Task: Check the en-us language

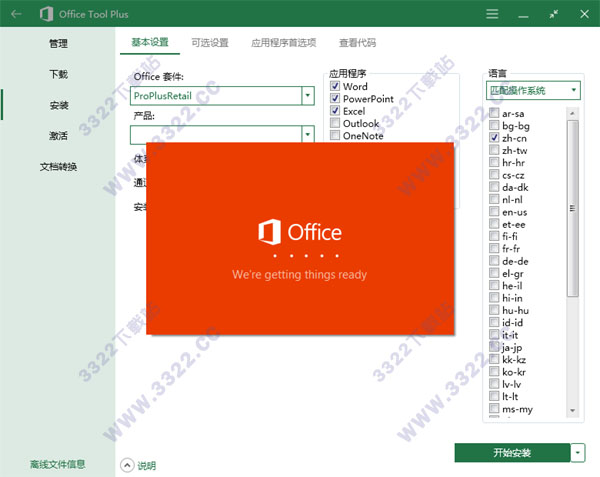Action: 494,212
